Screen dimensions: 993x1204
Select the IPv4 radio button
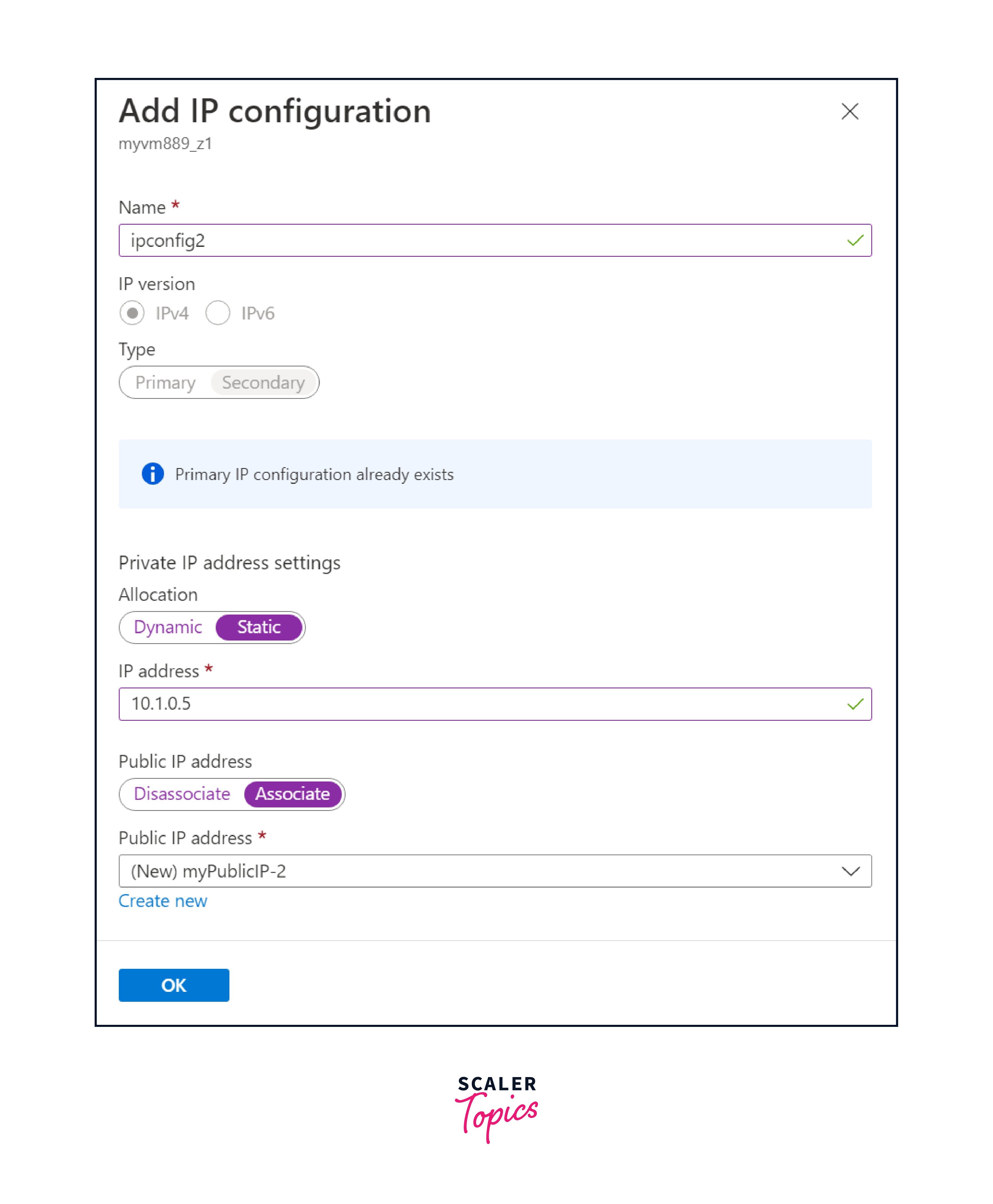click(132, 313)
